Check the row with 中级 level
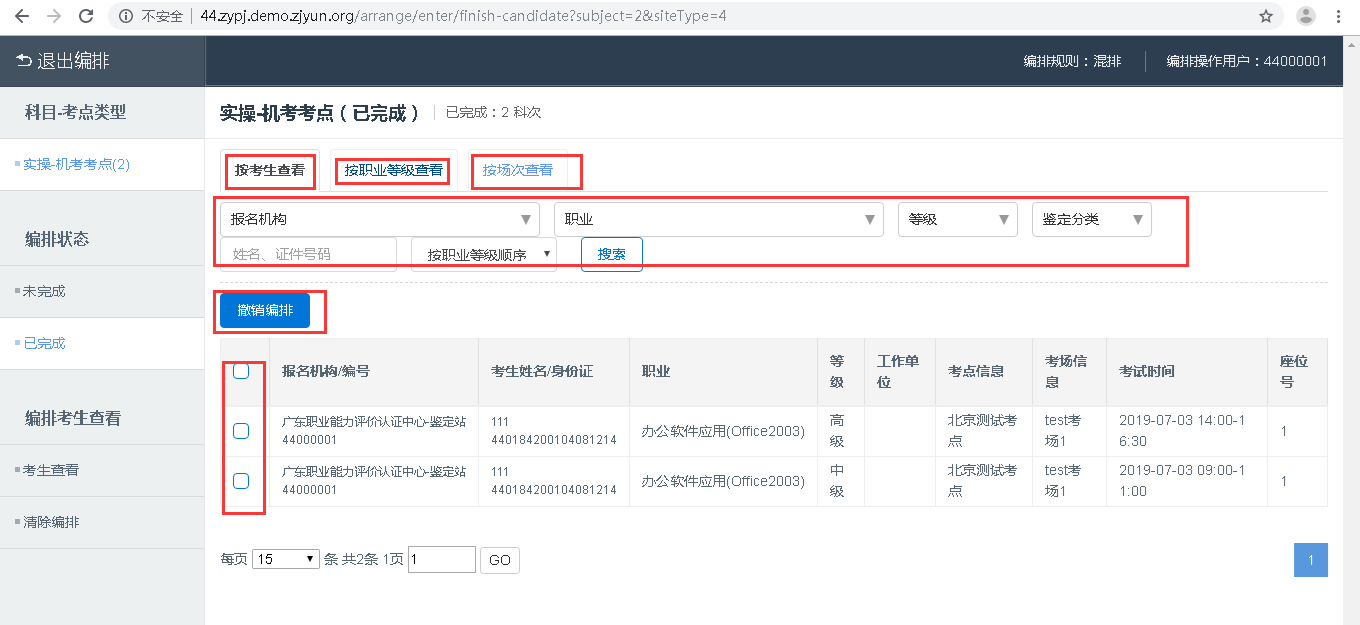 point(241,481)
